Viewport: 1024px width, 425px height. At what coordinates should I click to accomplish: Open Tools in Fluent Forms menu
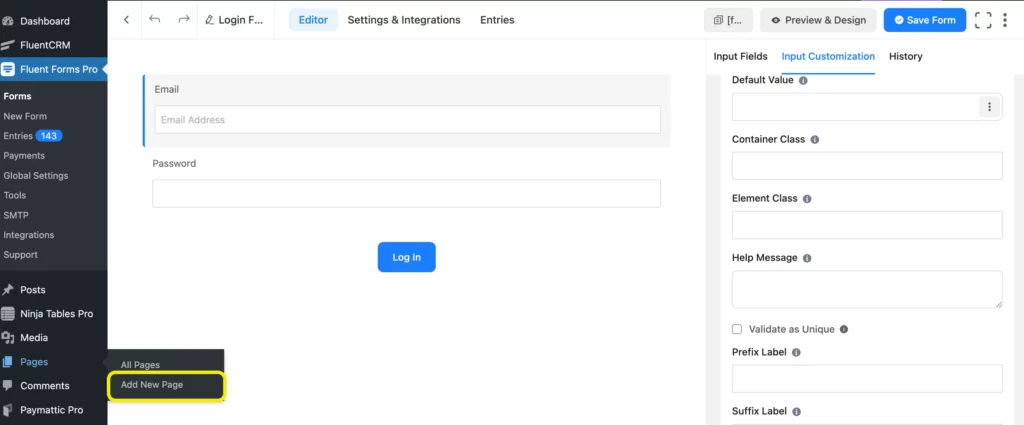click(14, 195)
